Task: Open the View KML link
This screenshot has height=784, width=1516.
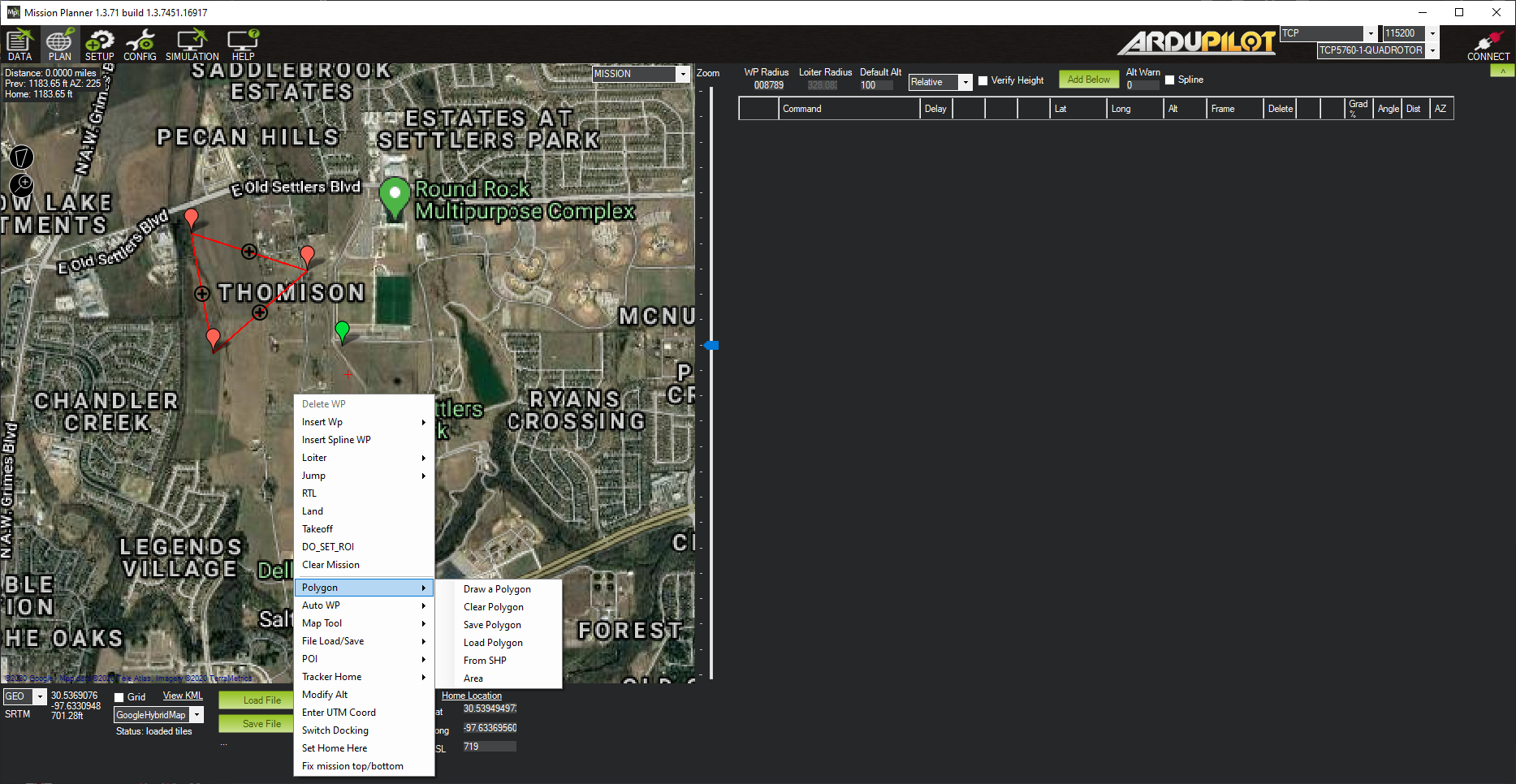Action: tap(183, 696)
